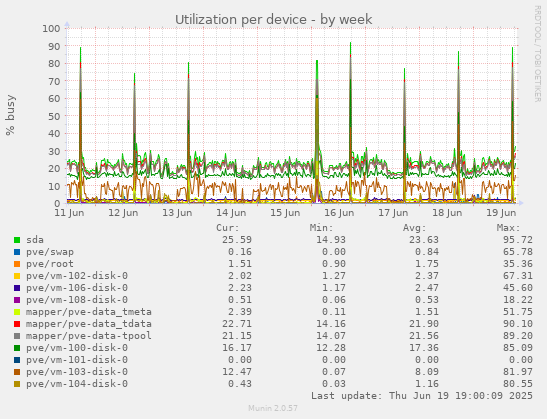Click the pve/vm-101-disk-0 navy swatch
Screen dimensions: 547x419
point(17,360)
